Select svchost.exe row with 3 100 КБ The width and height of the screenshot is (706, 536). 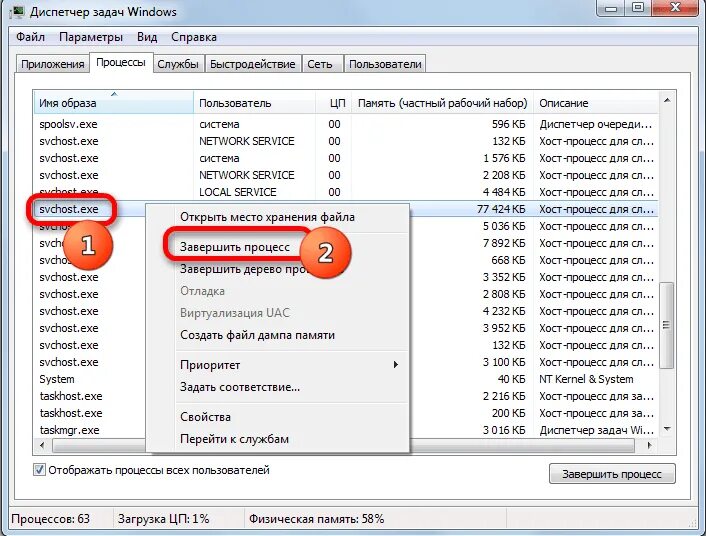(x=346, y=362)
